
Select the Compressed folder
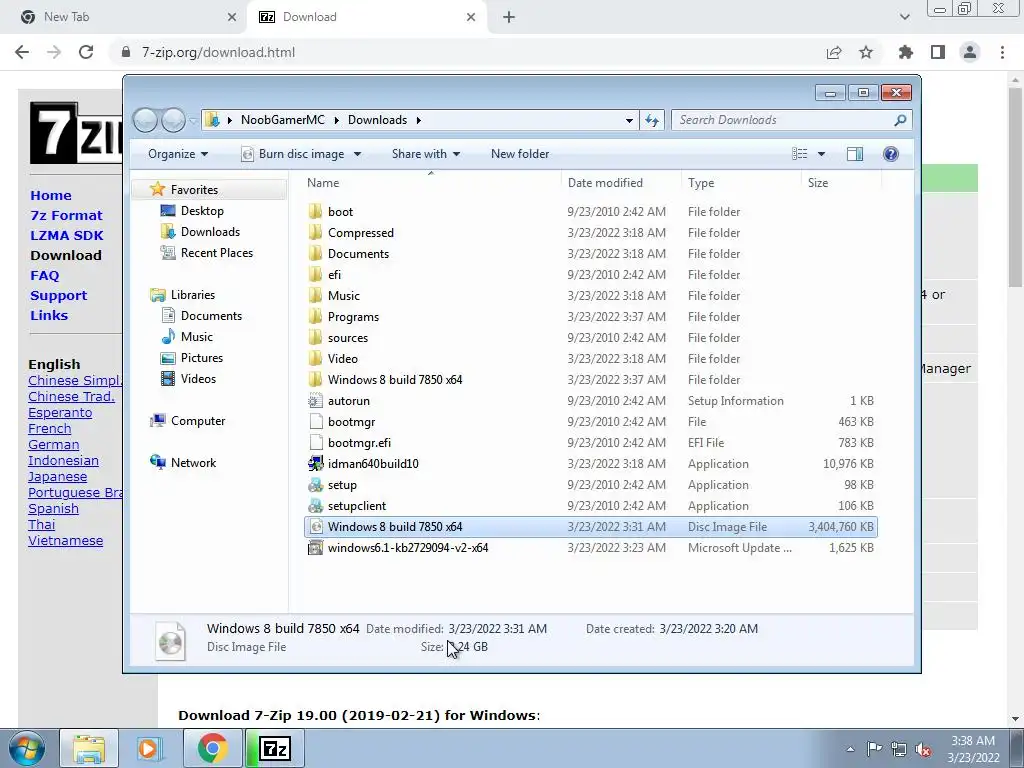[360, 233]
